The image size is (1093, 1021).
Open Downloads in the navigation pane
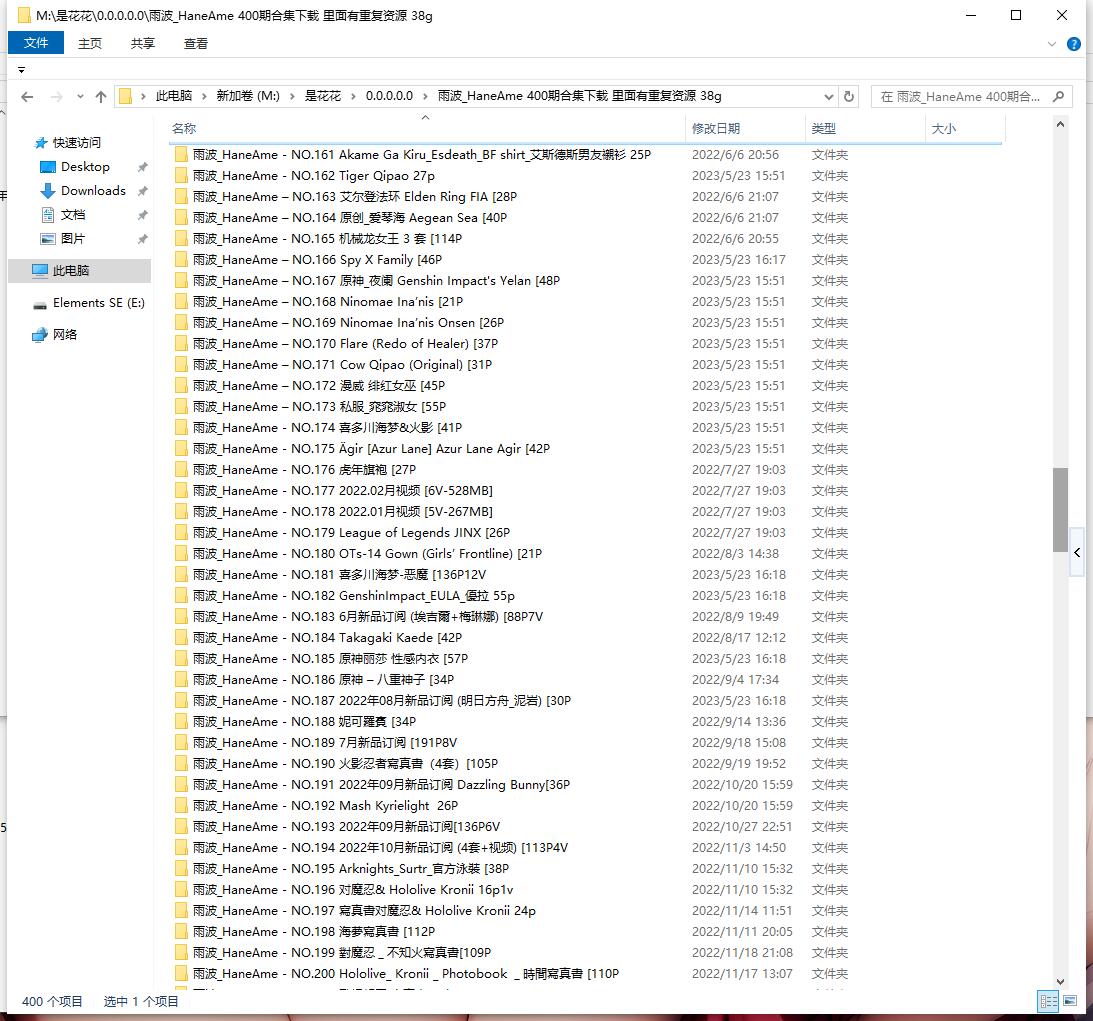pos(93,190)
